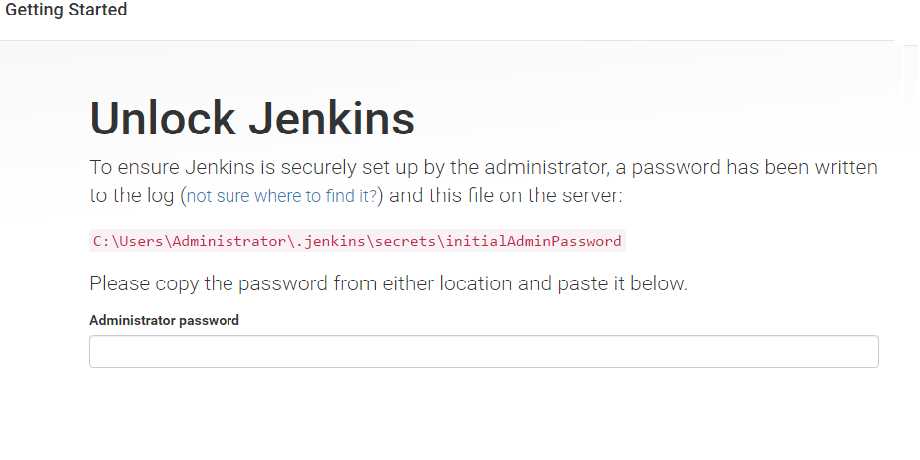
Task: Click 'Administrator' in the red file path
Action: pos(234,241)
